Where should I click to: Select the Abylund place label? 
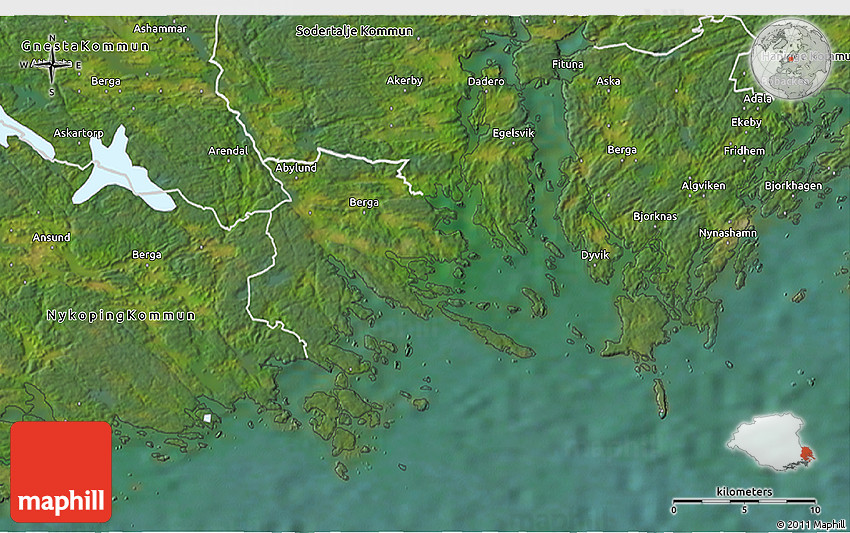296,168
